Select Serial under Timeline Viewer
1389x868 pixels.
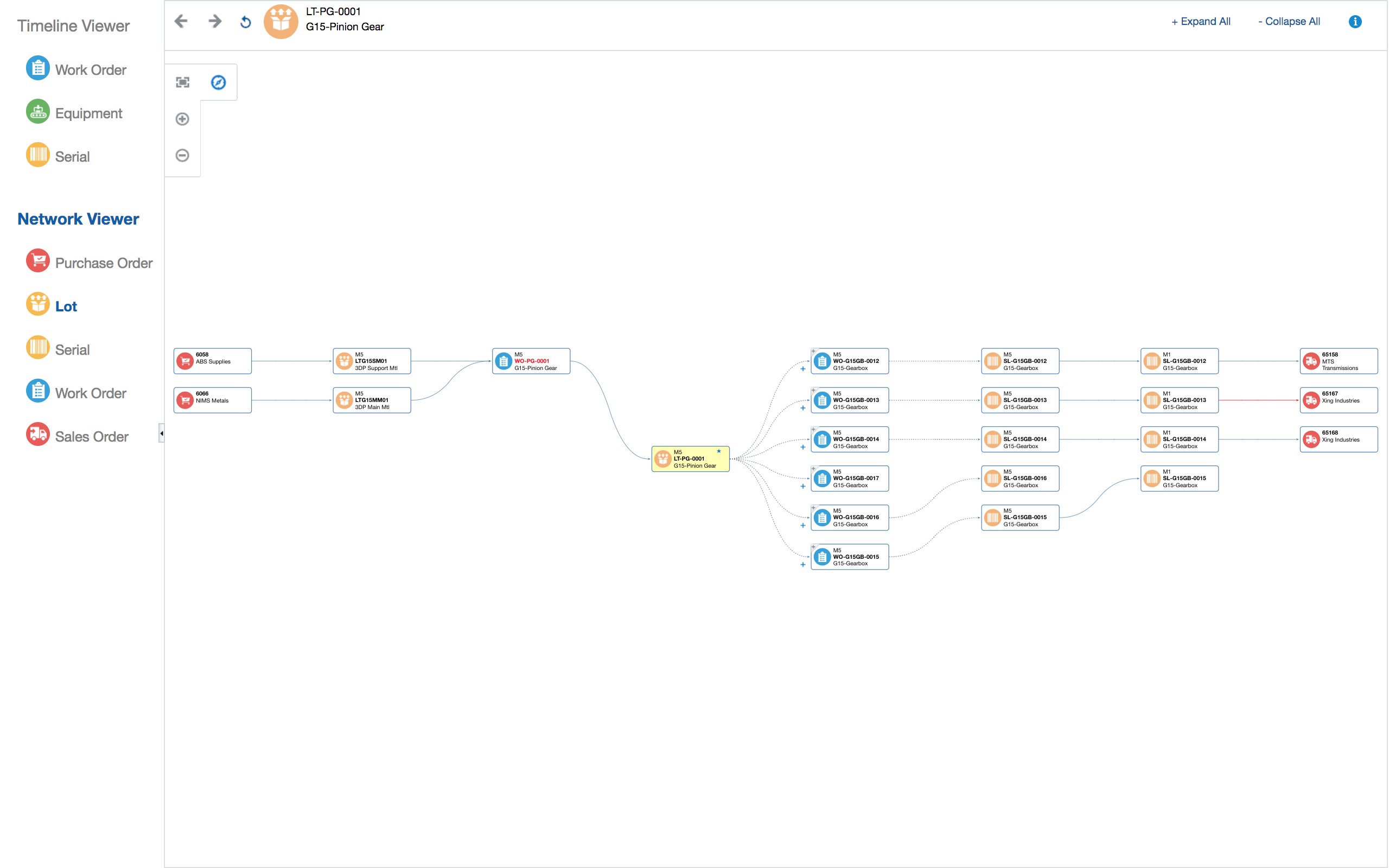point(72,156)
